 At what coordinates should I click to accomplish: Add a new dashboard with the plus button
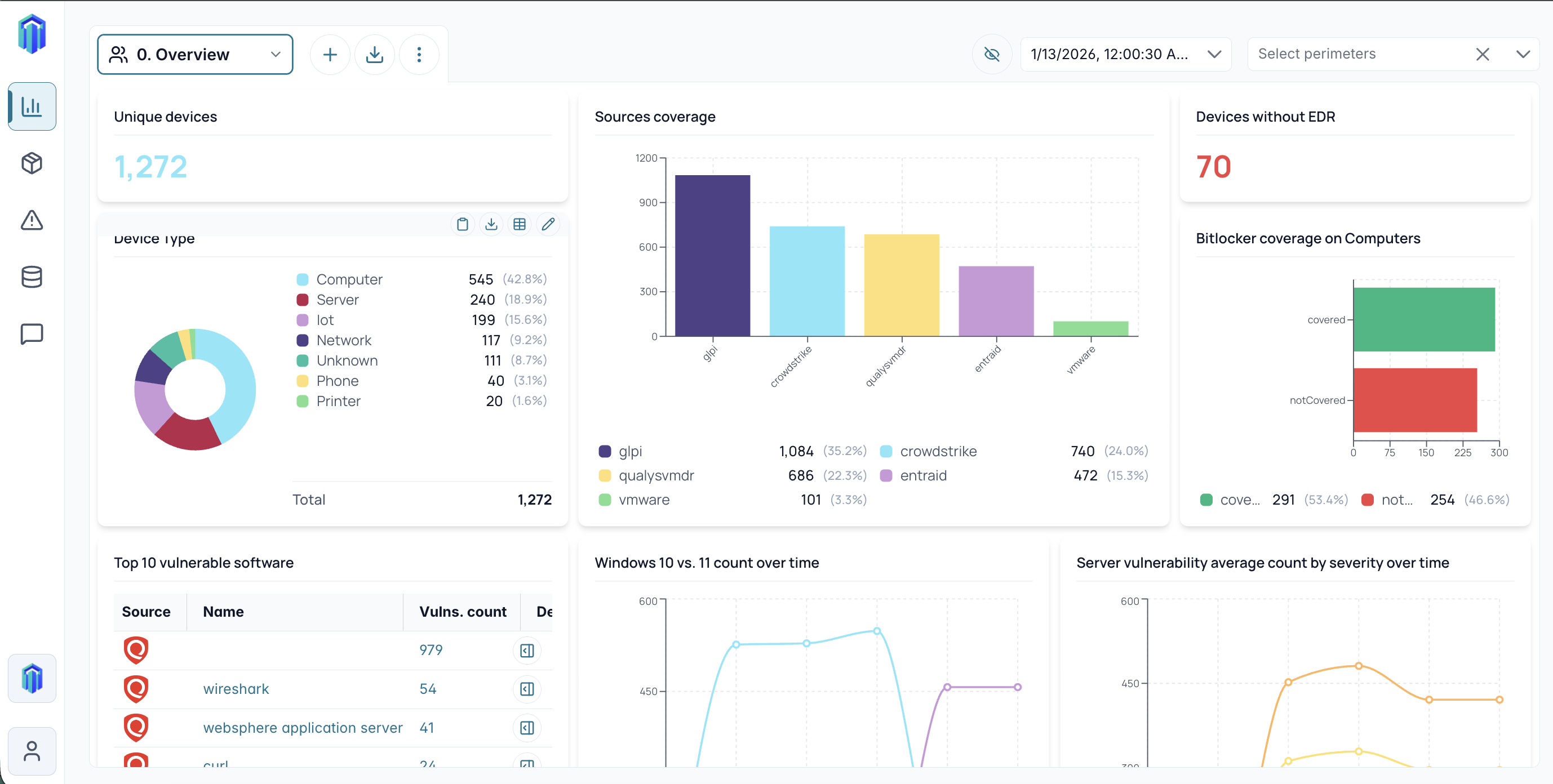click(x=330, y=54)
